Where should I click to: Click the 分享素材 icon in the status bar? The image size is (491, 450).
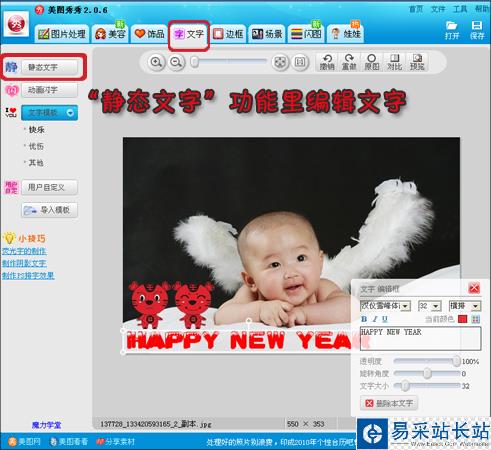coord(100,442)
